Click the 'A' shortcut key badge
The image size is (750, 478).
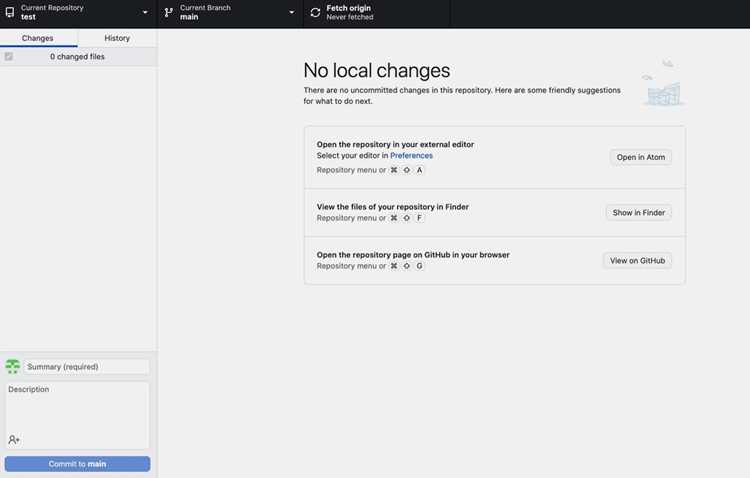tap(419, 170)
